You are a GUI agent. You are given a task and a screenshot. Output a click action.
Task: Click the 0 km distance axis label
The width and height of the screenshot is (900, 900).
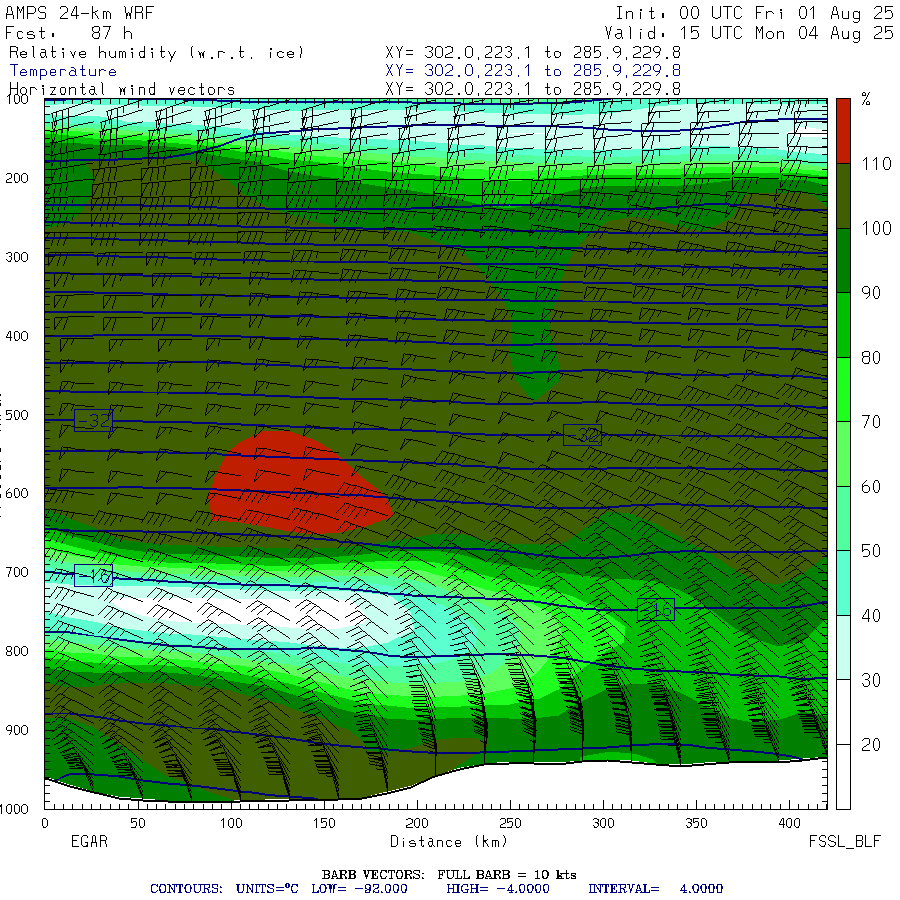coord(45,823)
